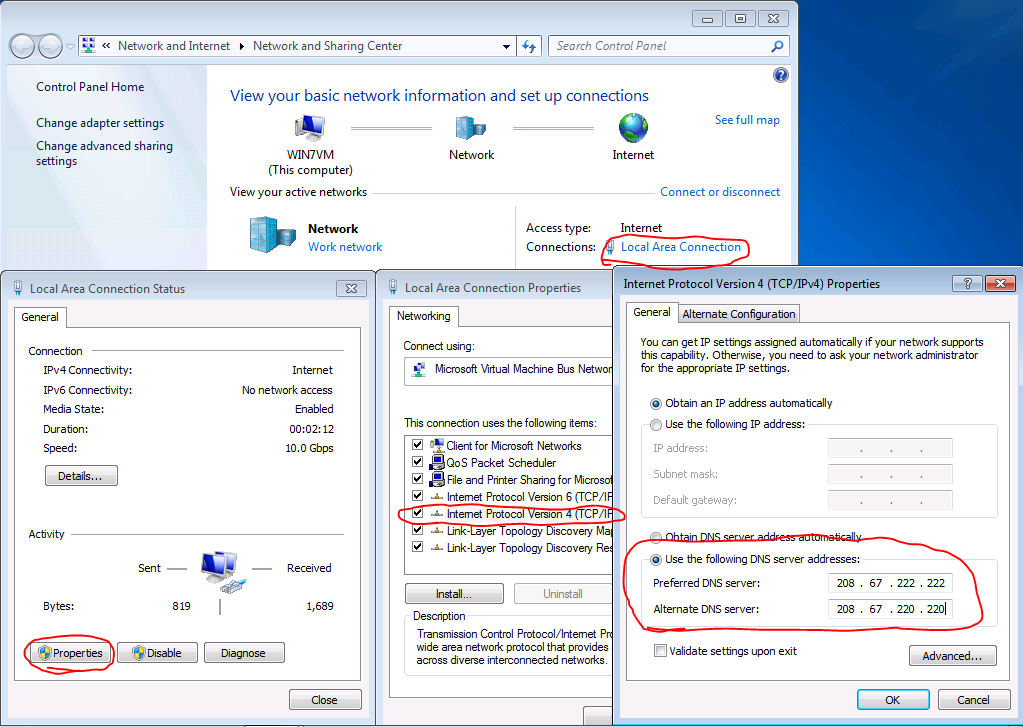Open dropdown arrow after Network and Internet

click(241, 46)
